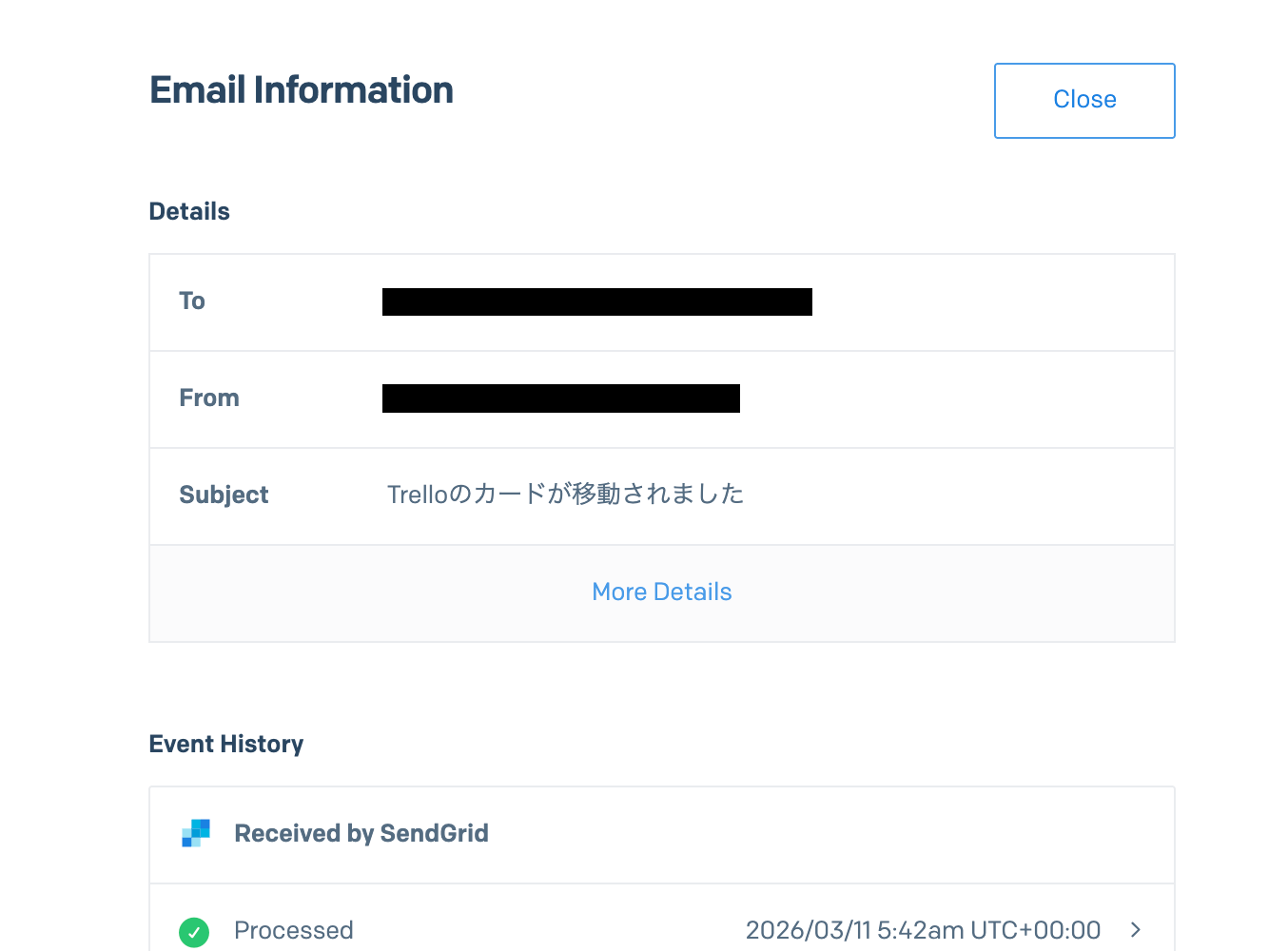Click the From field label
The height and width of the screenshot is (951, 1288).
point(209,398)
